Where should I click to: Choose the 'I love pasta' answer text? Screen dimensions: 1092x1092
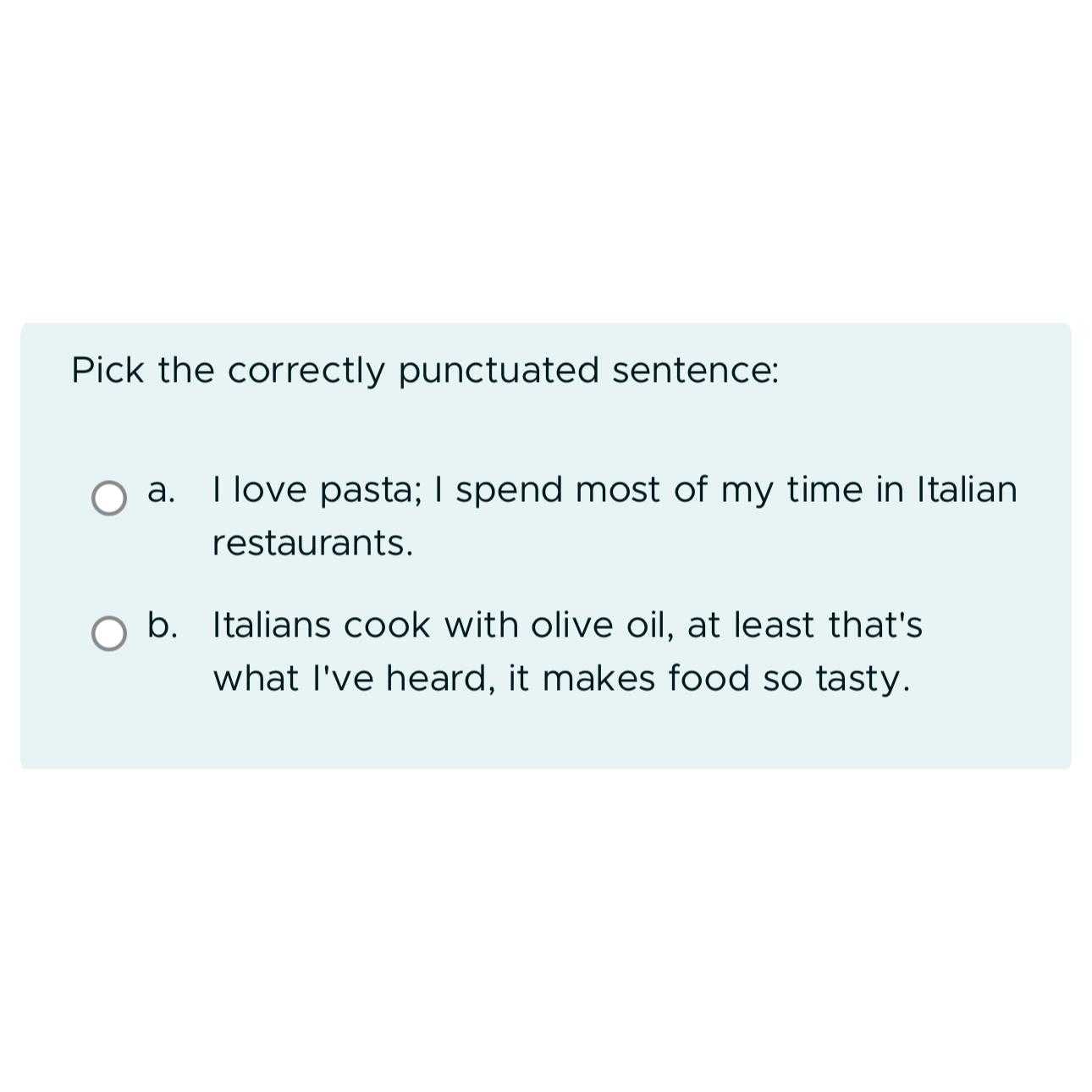615,516
